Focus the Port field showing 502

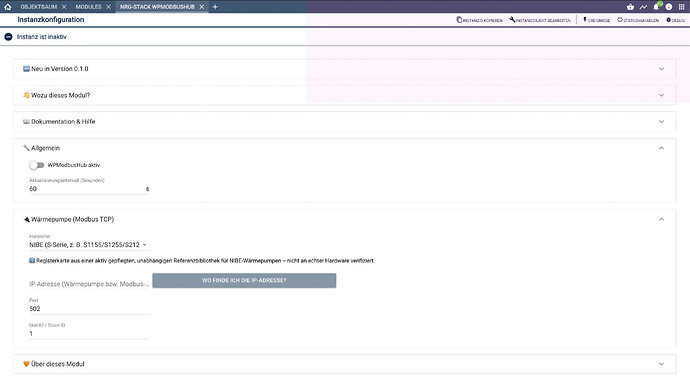coord(88,308)
